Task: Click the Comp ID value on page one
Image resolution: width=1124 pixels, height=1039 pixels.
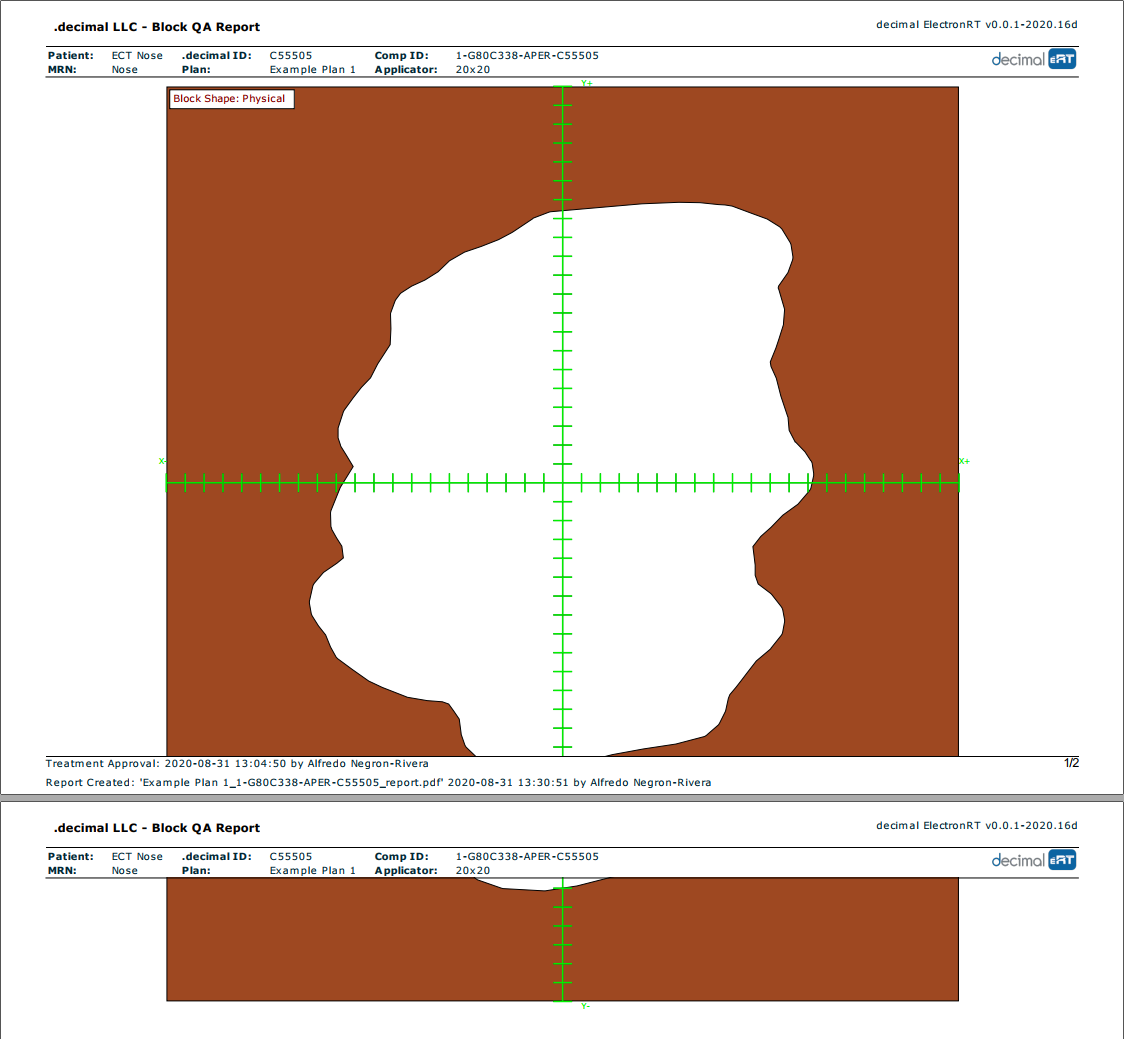Action: (x=527, y=56)
